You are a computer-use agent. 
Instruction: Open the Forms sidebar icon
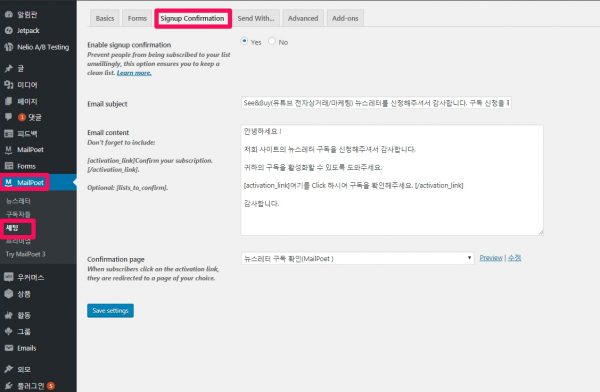click(x=8, y=166)
